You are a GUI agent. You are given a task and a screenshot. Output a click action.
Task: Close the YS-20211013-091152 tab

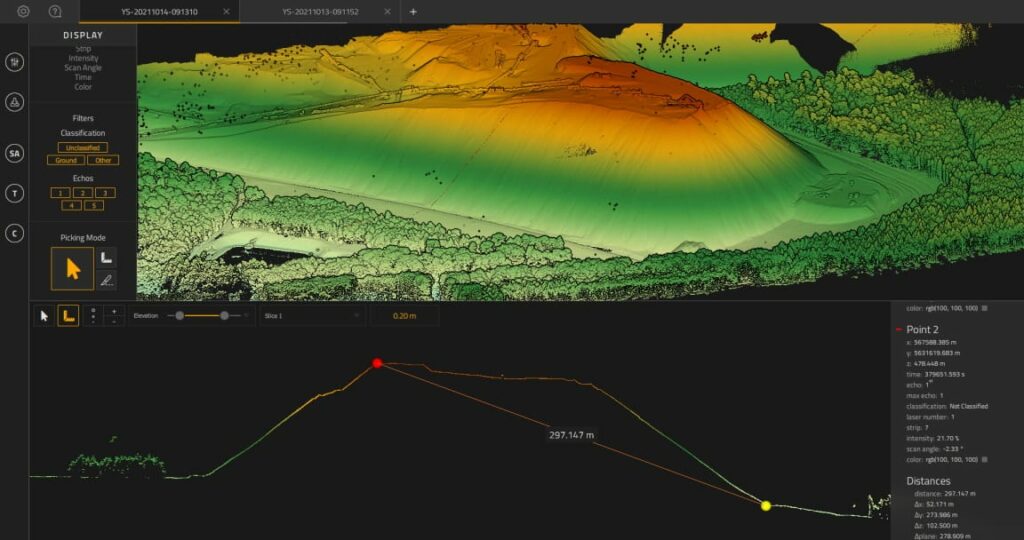[x=387, y=12]
